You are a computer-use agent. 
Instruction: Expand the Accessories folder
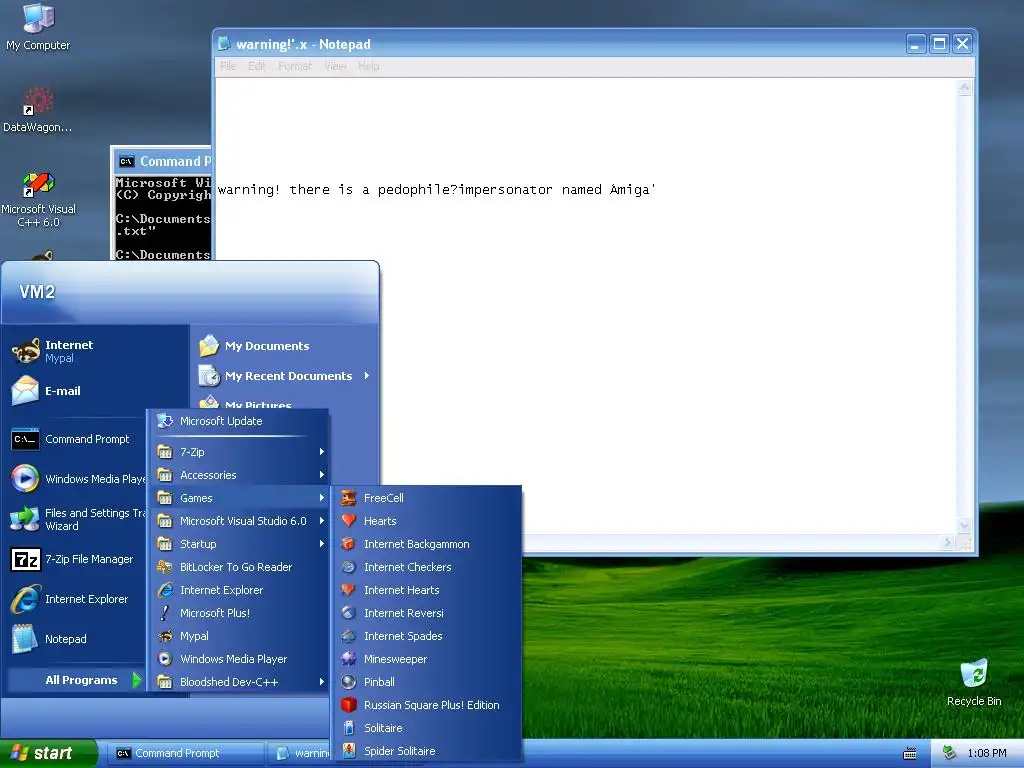[x=238, y=475]
